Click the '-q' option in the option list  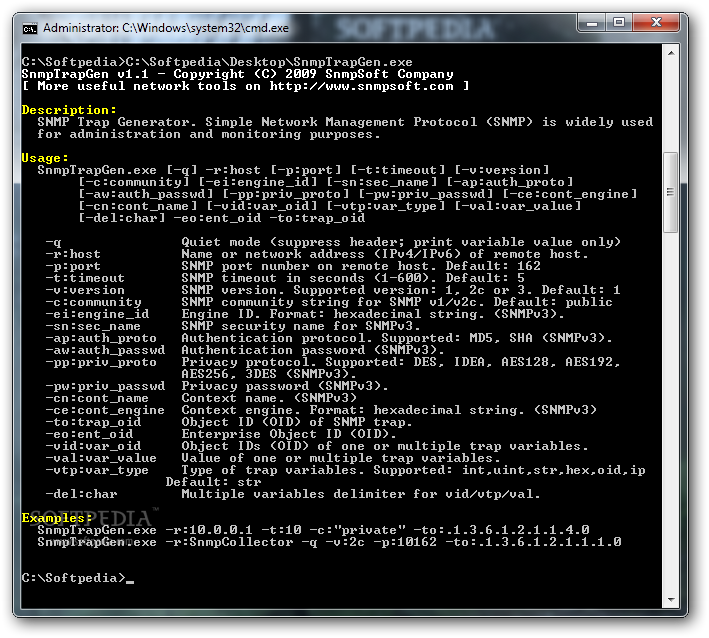53,242
